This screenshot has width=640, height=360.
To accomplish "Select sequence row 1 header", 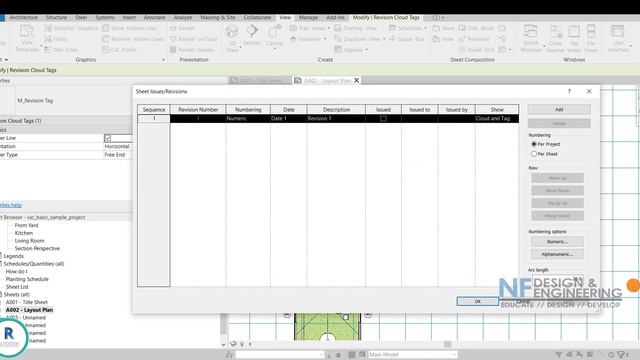I will [154, 118].
